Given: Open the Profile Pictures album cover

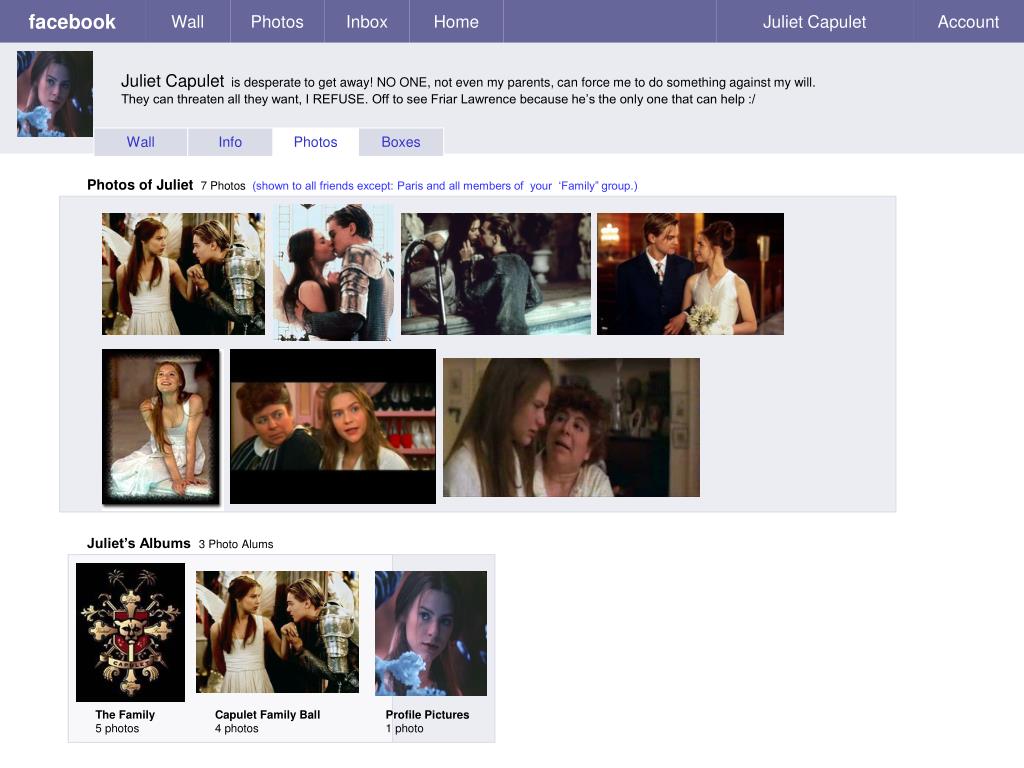Looking at the screenshot, I should pyautogui.click(x=431, y=633).
